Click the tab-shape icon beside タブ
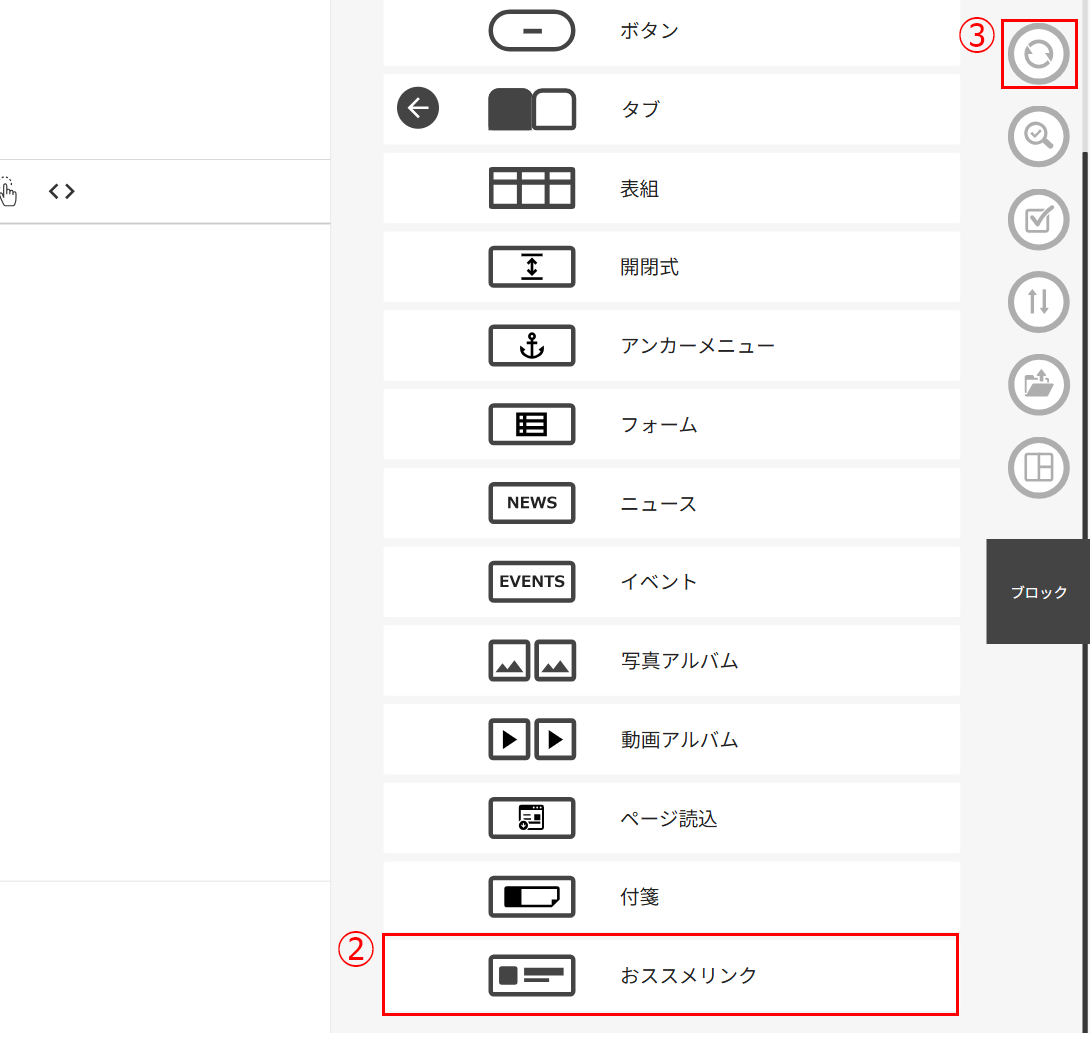 (532, 109)
